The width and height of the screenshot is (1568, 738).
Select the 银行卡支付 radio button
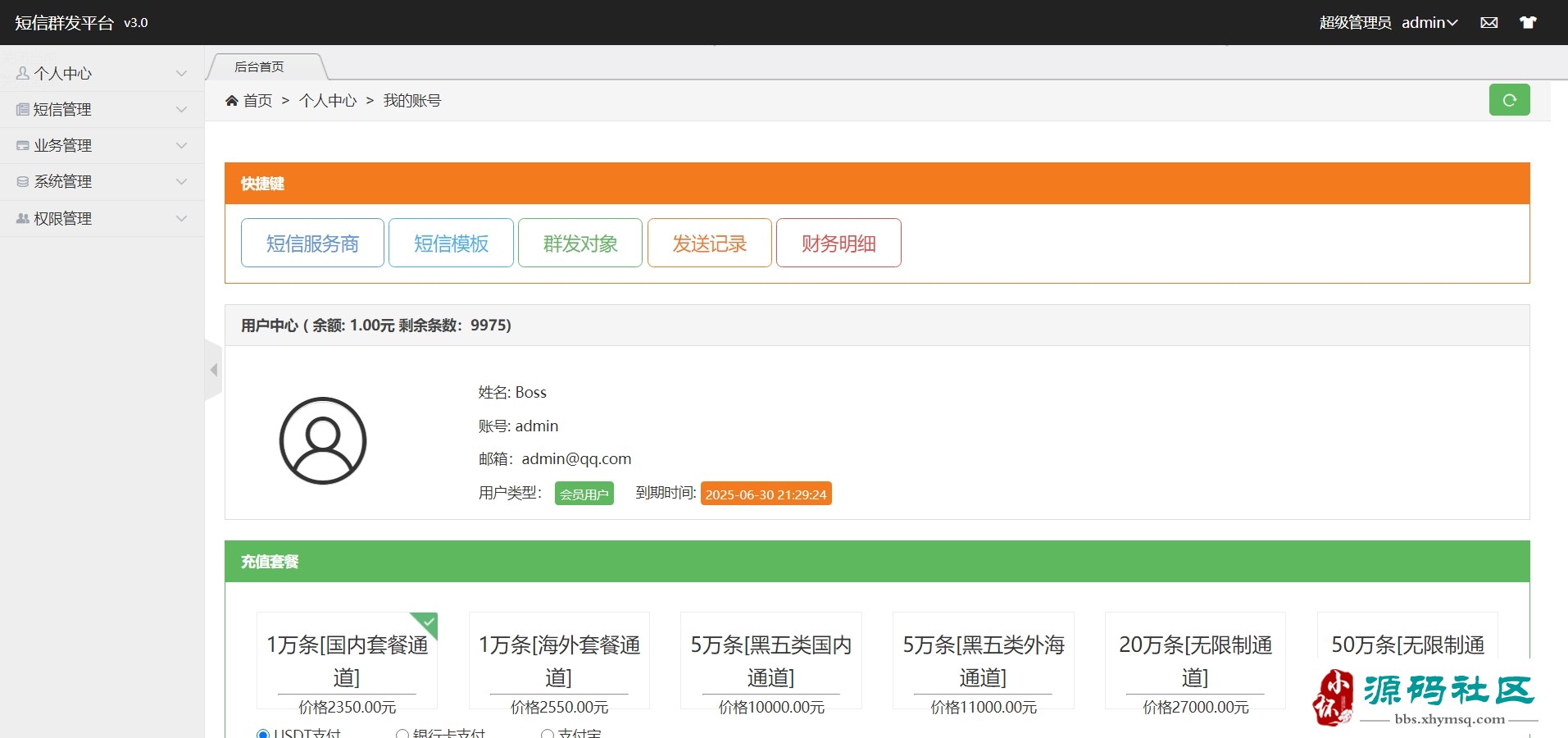402,734
